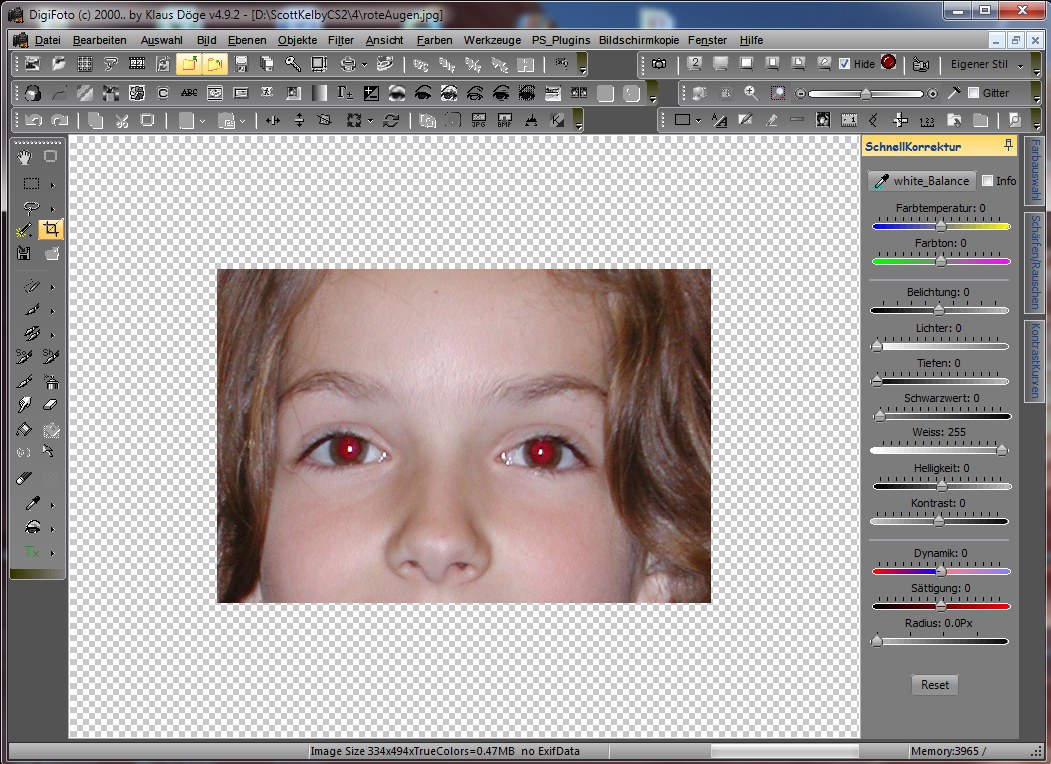Click the scissors Cut icon

coord(121,120)
